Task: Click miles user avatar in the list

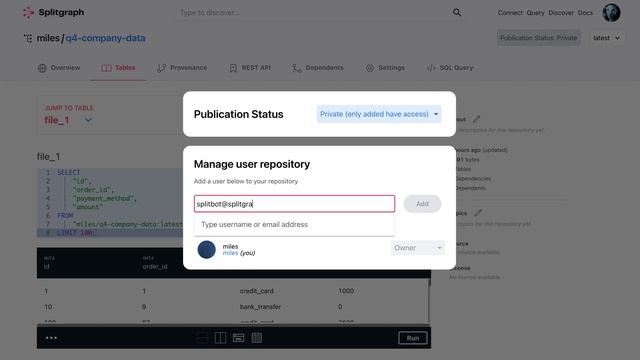Action: tap(207, 249)
